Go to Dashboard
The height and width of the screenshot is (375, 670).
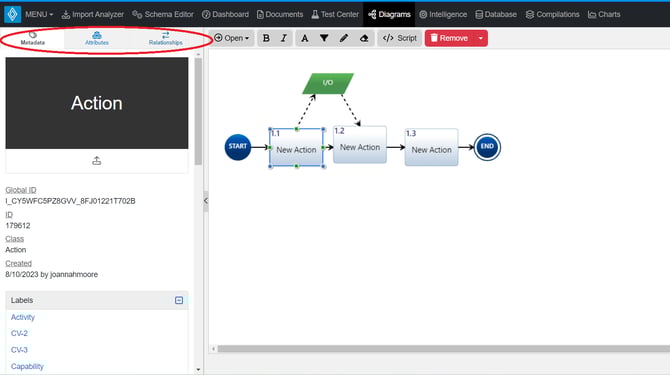point(225,15)
